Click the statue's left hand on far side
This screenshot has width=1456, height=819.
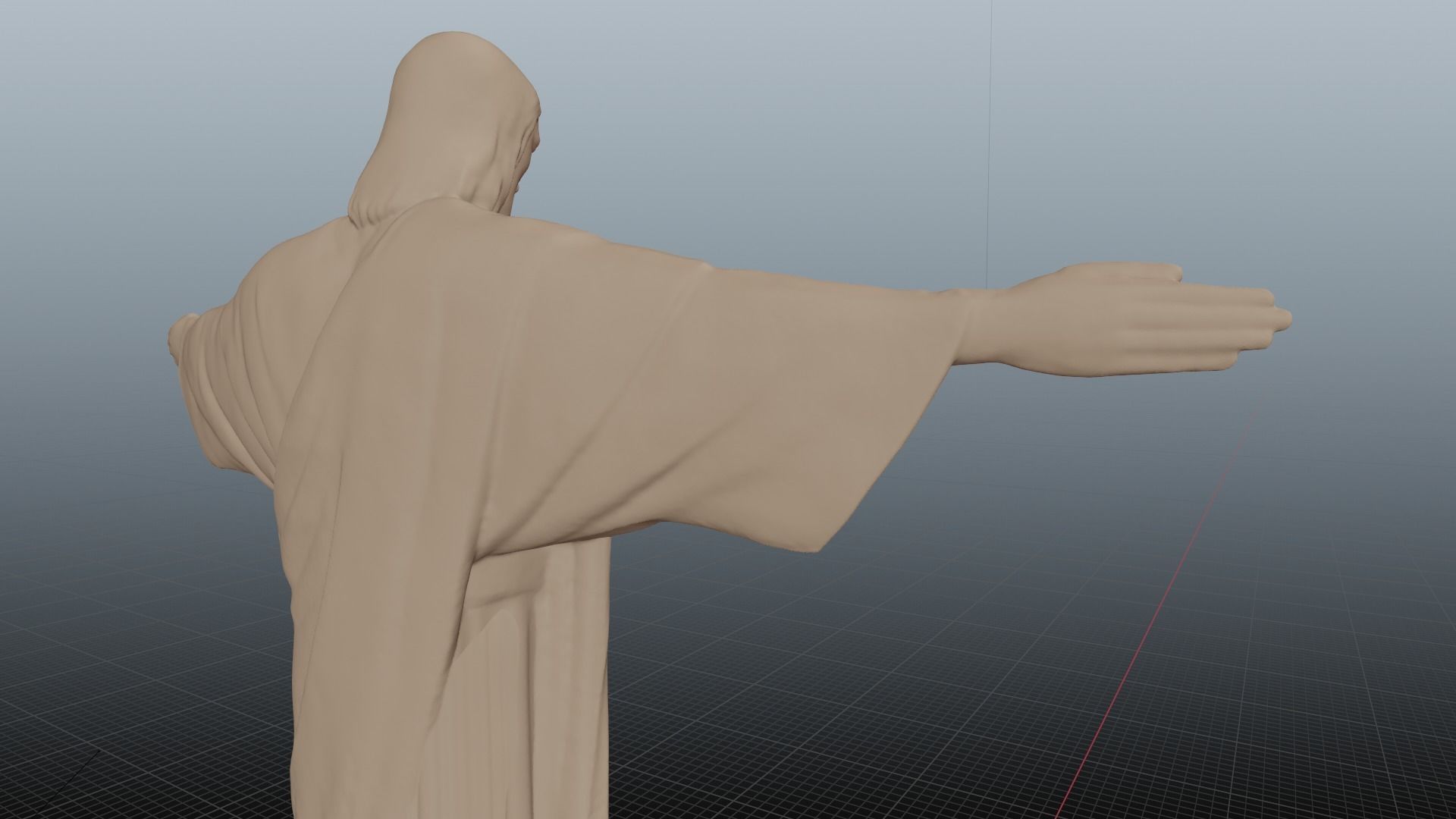pos(180,337)
